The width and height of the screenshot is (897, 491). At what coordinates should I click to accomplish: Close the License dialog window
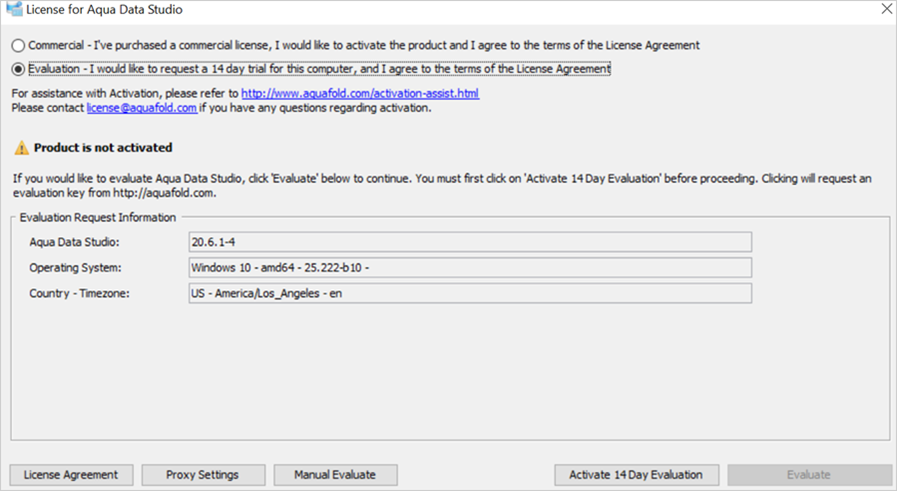(885, 9)
